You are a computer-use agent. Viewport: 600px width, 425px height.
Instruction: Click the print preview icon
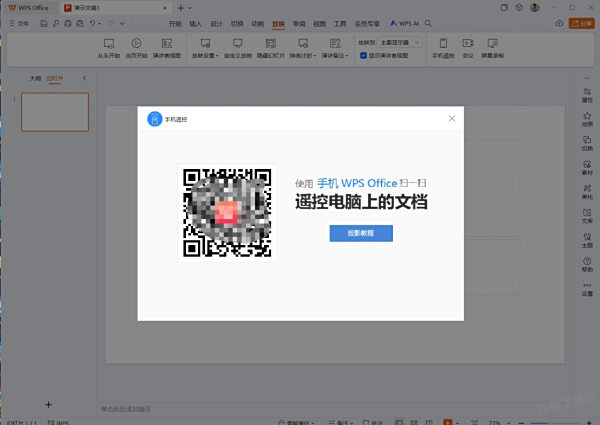point(80,23)
